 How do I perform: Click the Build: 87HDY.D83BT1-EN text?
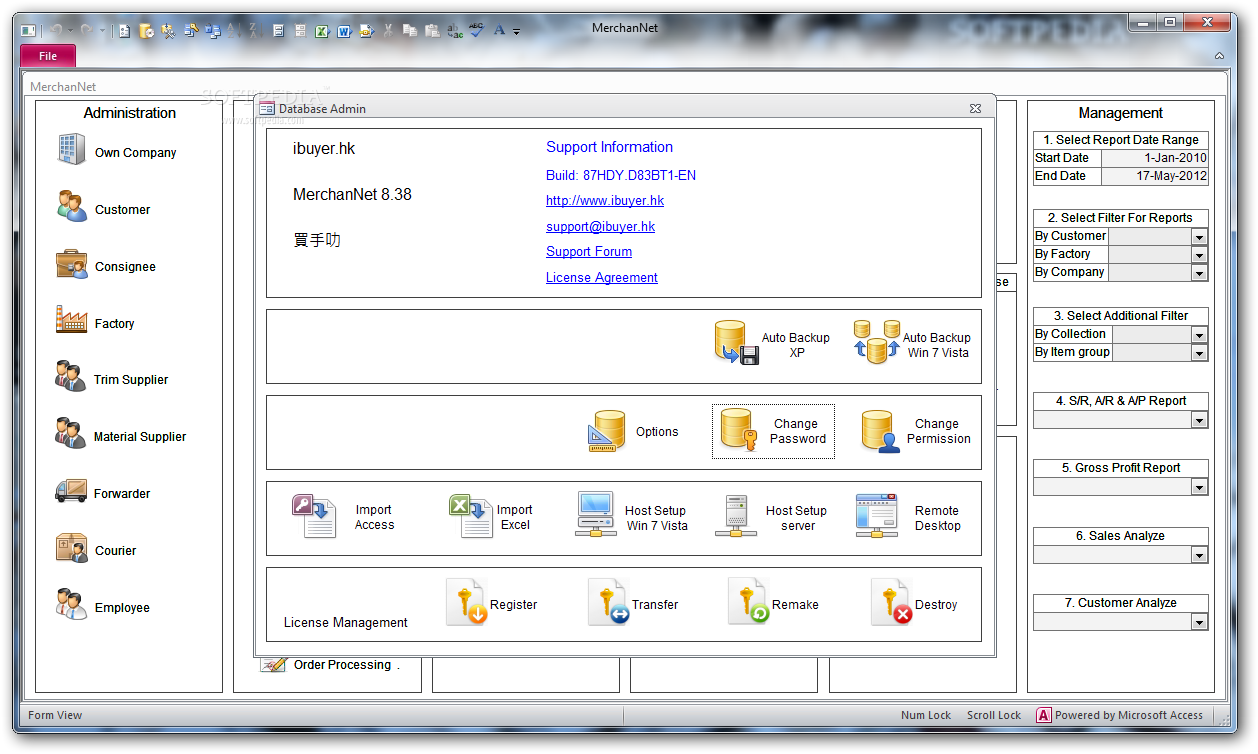tap(621, 175)
